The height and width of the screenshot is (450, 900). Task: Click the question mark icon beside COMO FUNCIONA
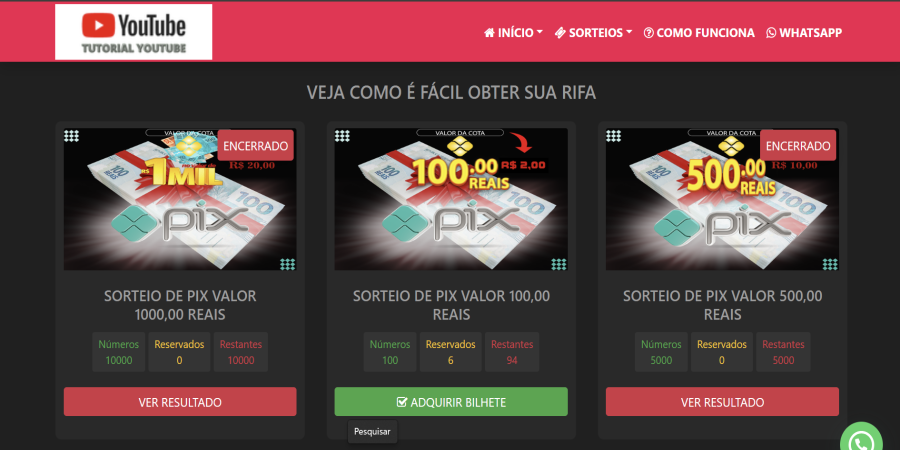click(x=649, y=33)
